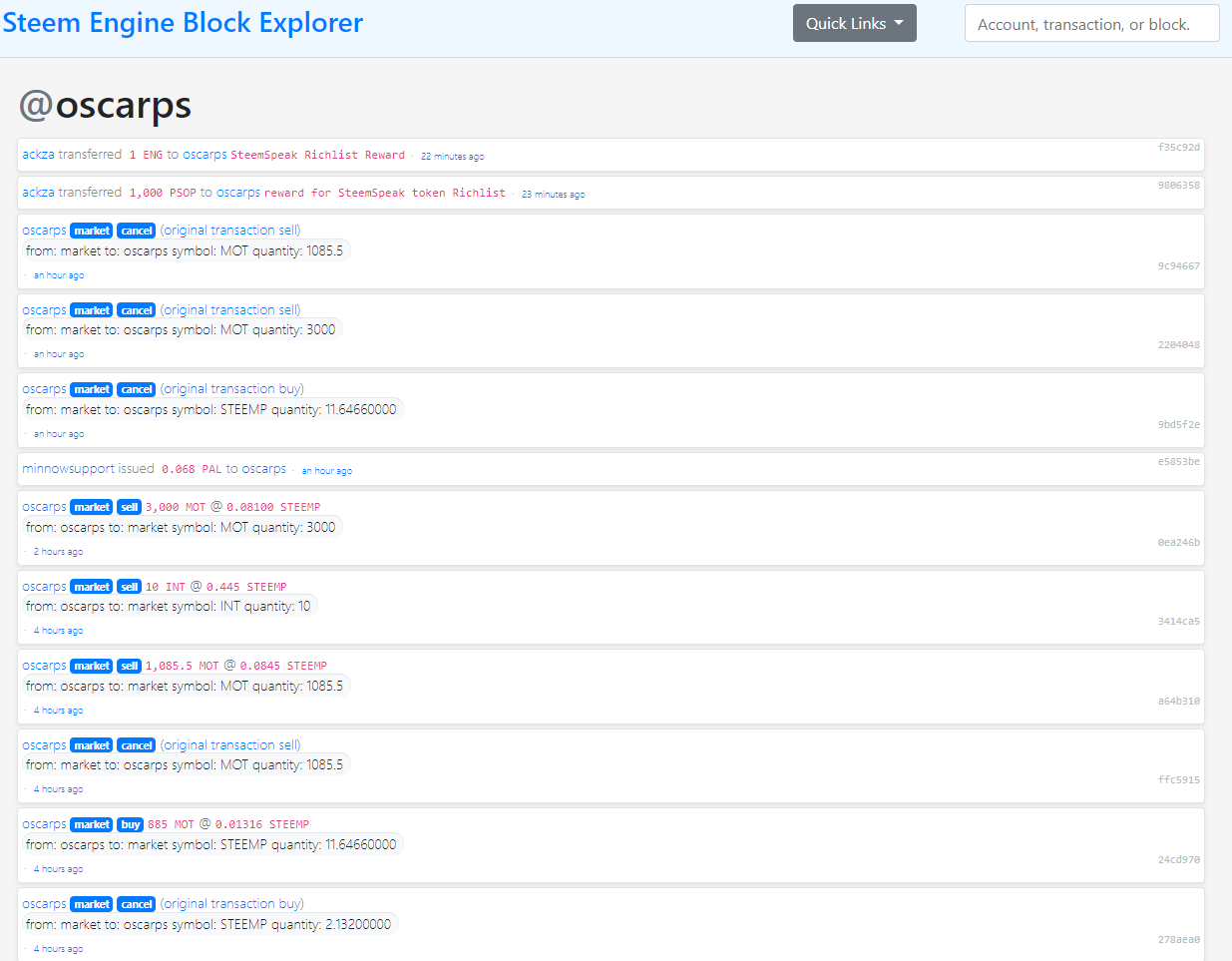Click the cancel badge in the 9c94667 row

[x=137, y=231]
